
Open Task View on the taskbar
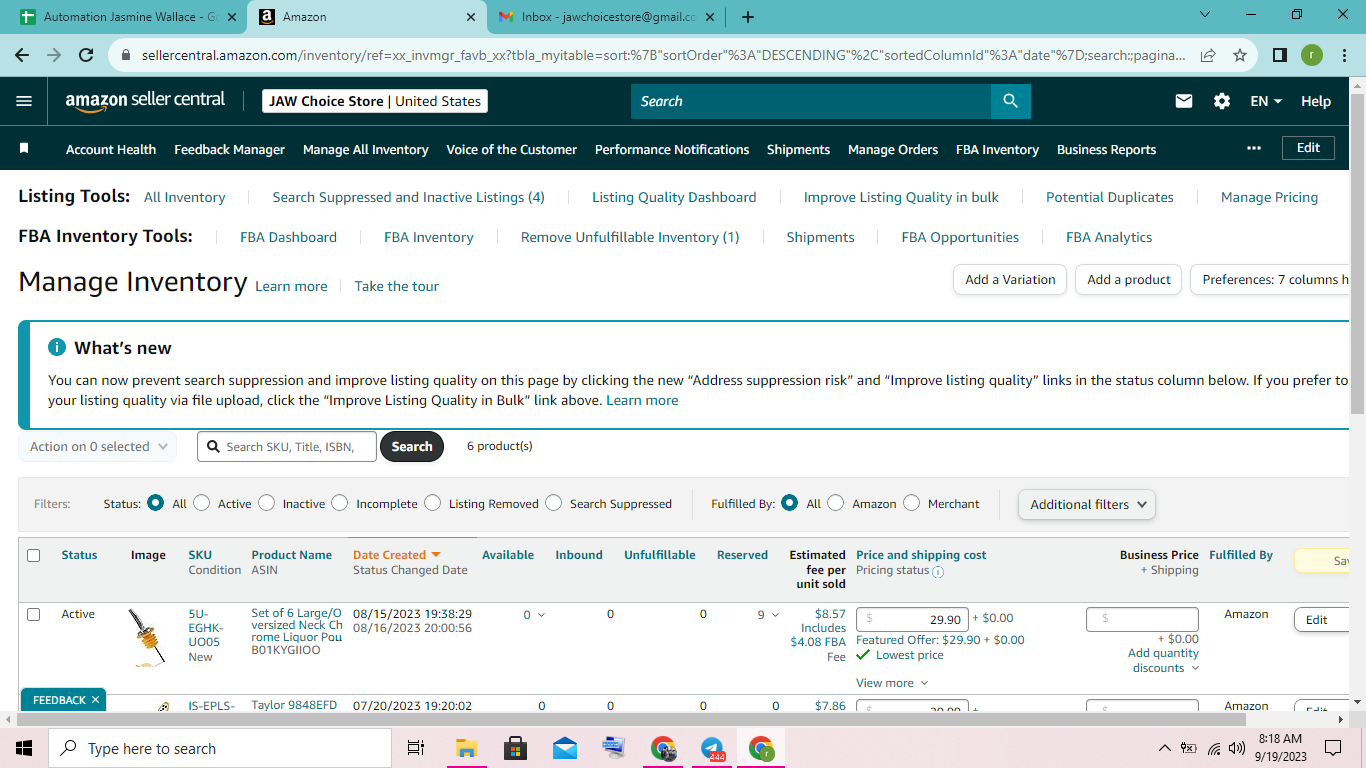(416, 748)
